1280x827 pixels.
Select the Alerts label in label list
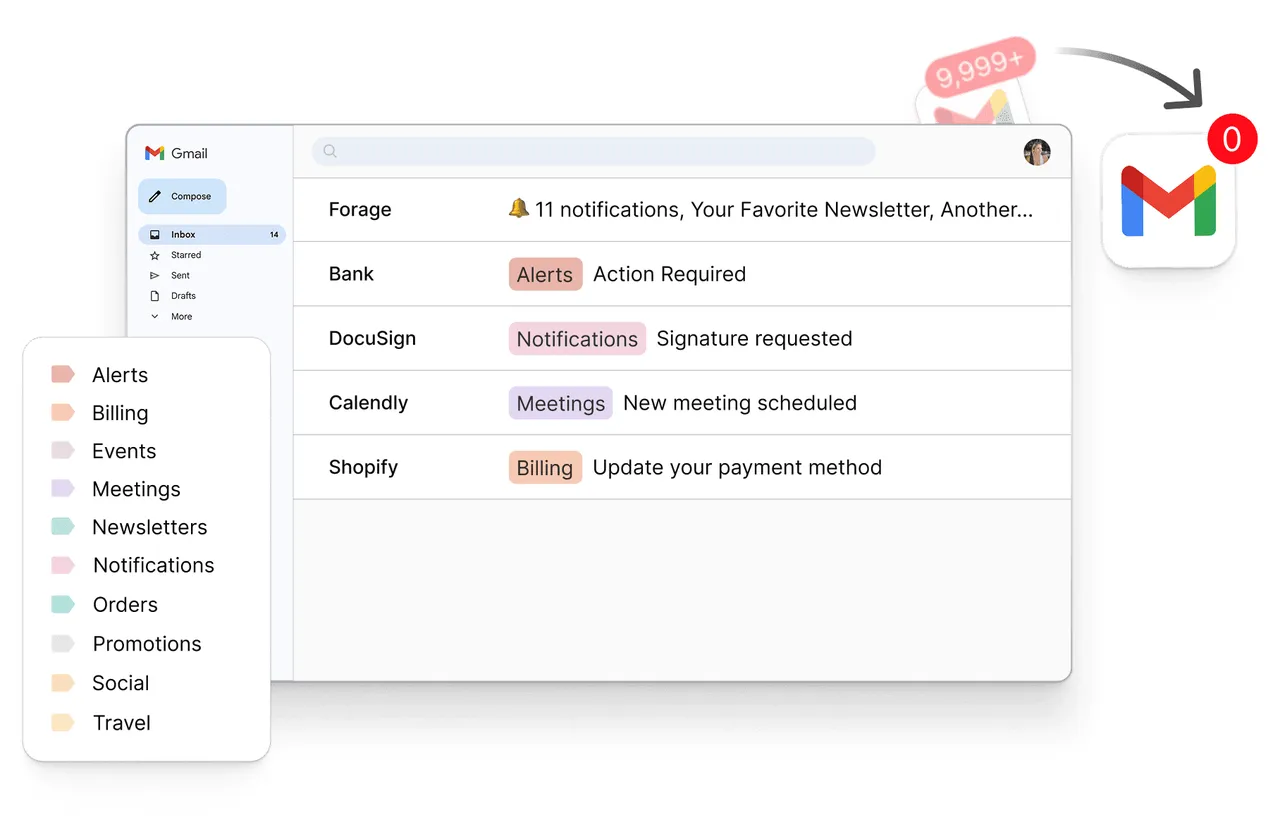[100, 375]
